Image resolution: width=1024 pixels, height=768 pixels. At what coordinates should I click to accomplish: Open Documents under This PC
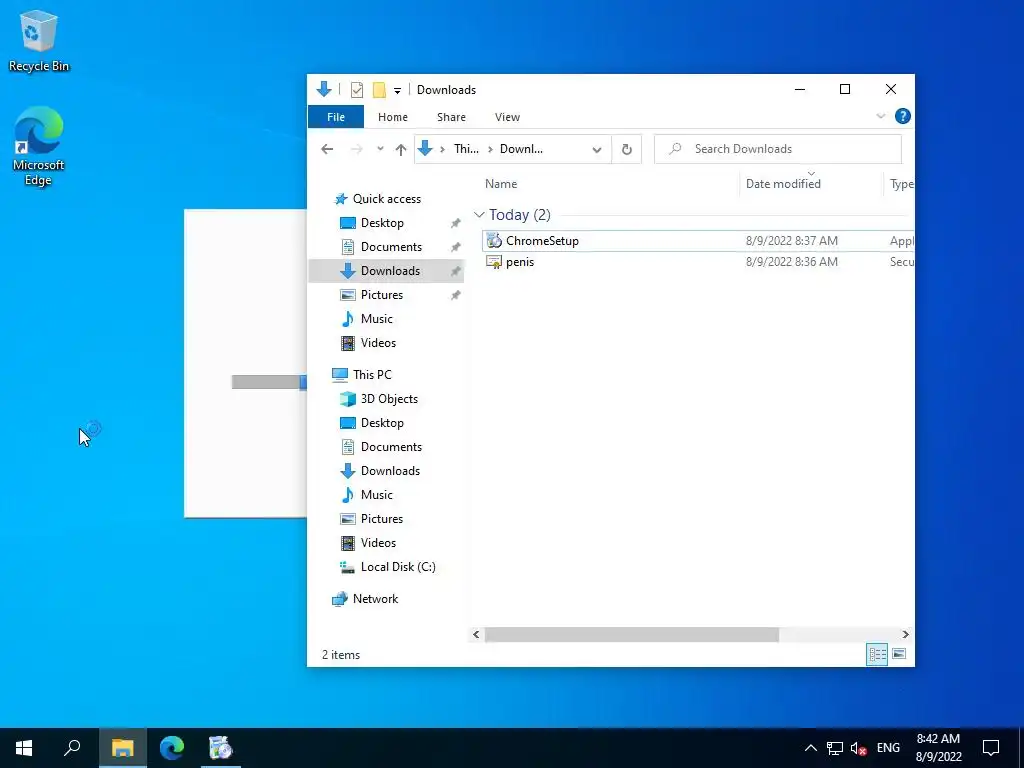click(391, 447)
